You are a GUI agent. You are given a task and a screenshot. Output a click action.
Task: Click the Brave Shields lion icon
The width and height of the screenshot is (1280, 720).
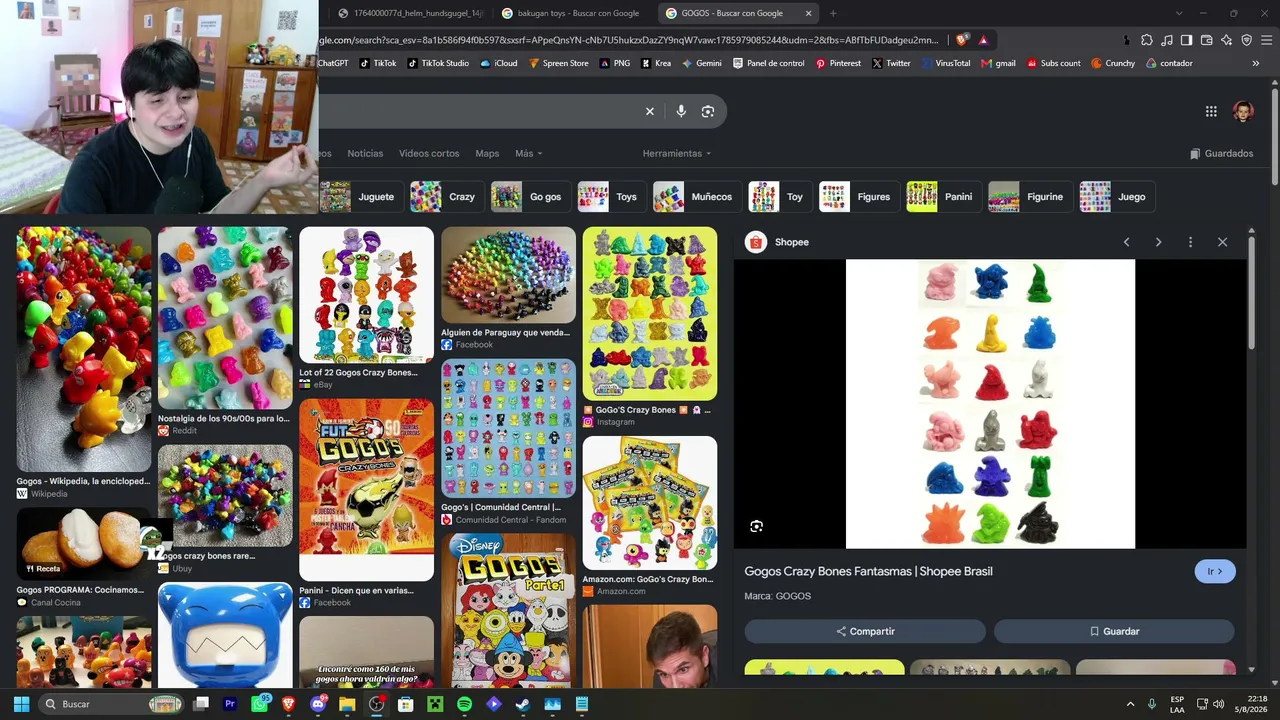click(x=962, y=40)
